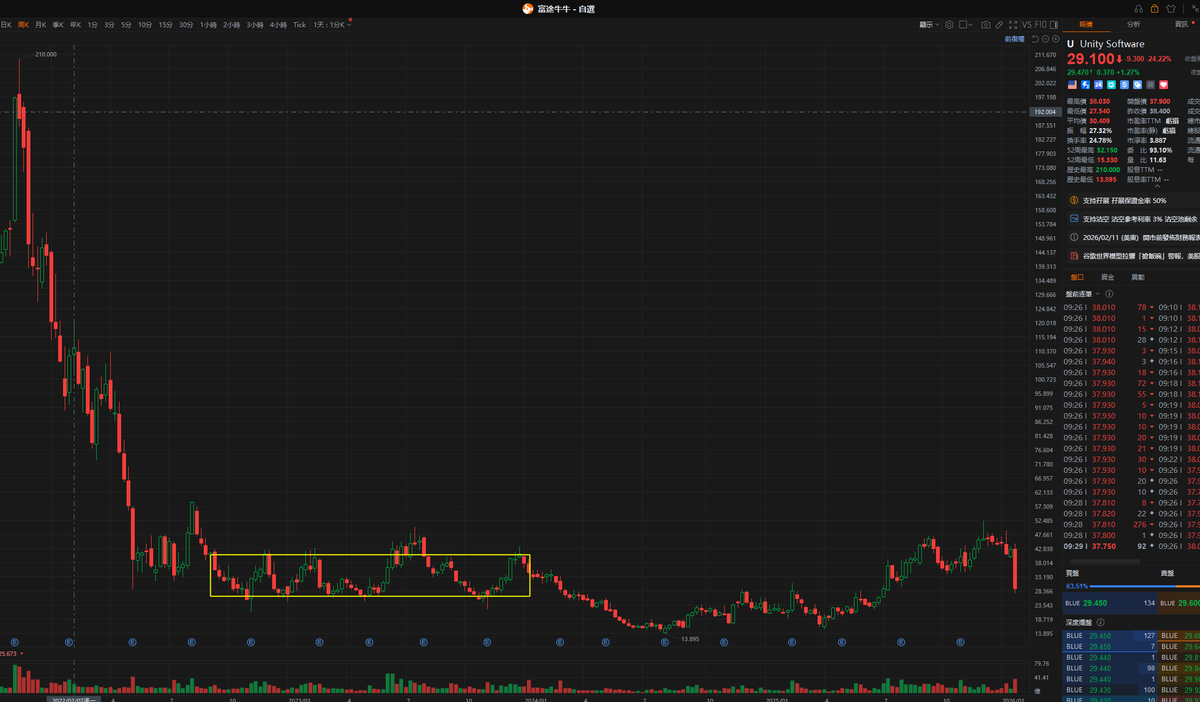Switch to 日K daily chart
The image size is (1200, 702).
click(x=6, y=24)
